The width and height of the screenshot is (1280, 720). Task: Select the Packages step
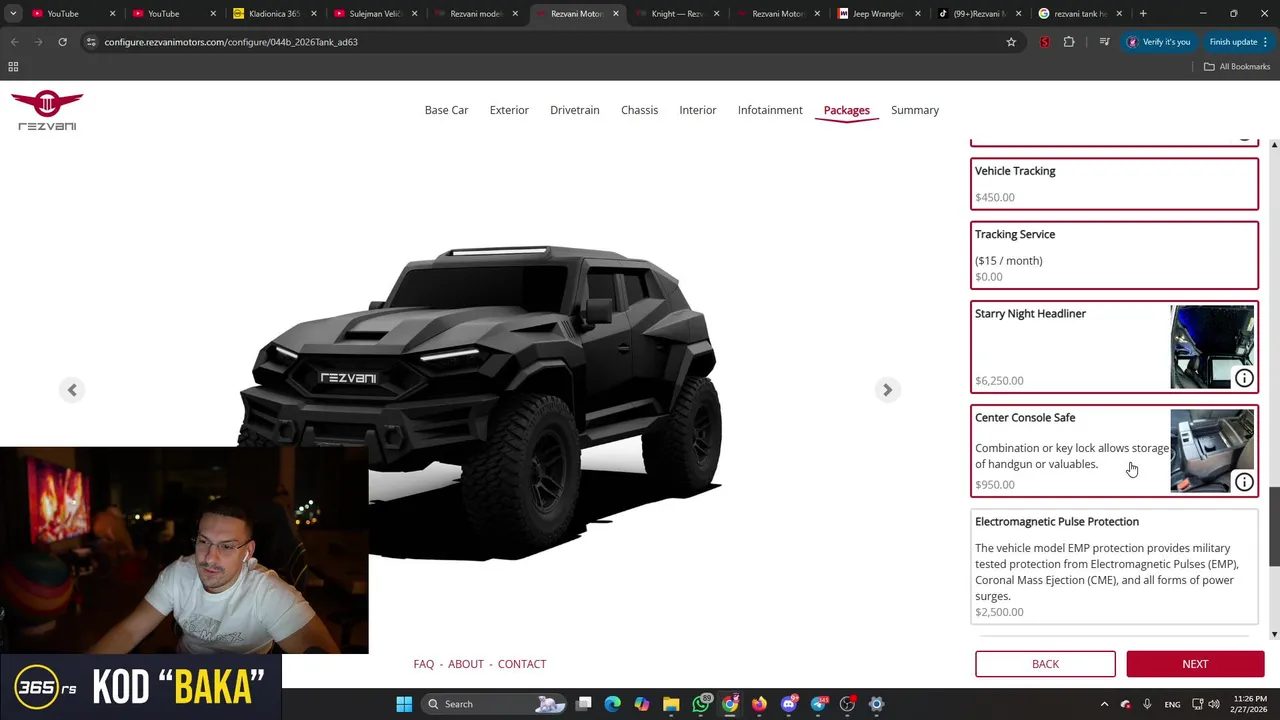[x=846, y=110]
